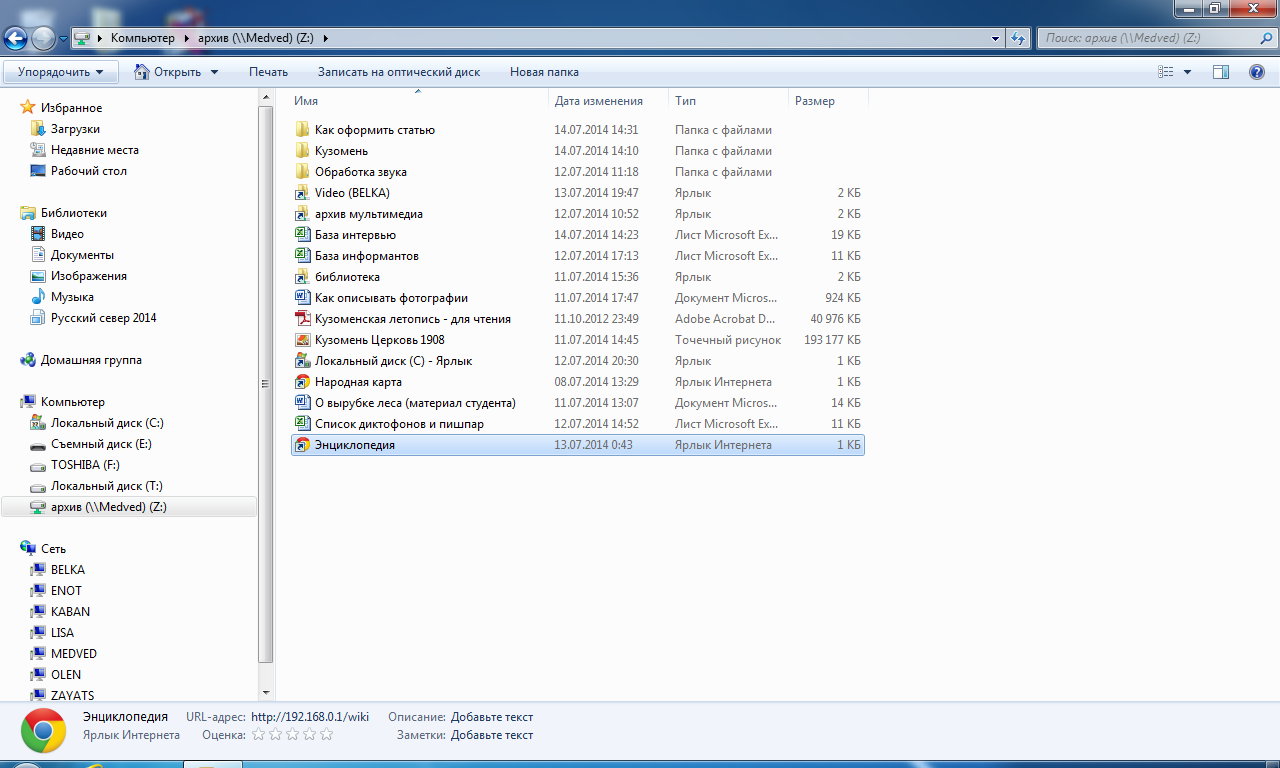
Task: Sort files by Дата изменения column header
Action: [x=598, y=101]
